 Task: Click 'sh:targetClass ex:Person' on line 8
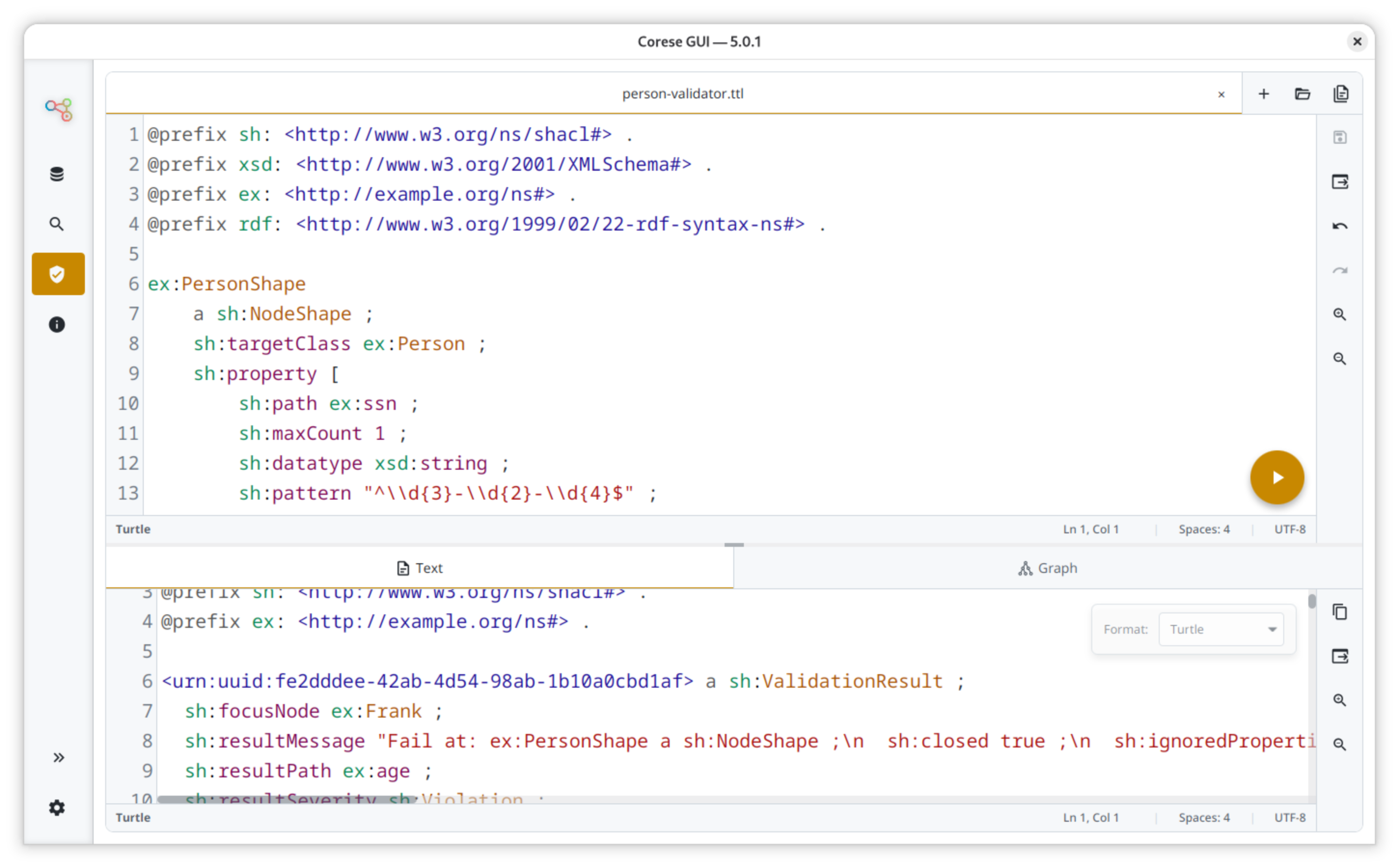tap(329, 343)
